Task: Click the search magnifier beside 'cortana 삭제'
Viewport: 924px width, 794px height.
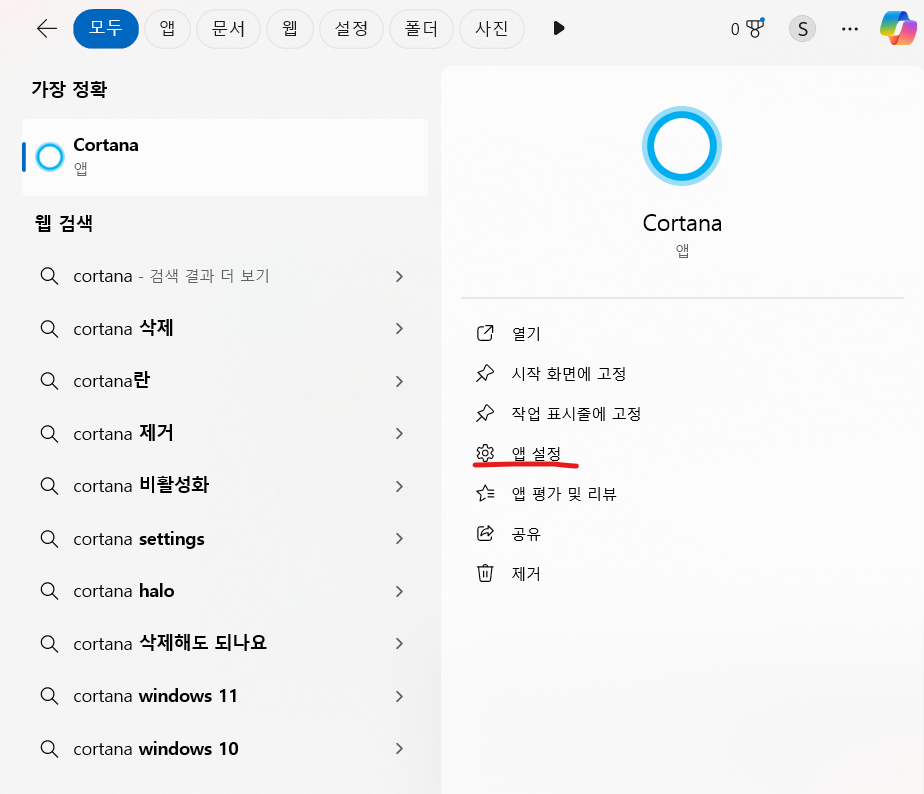Action: (x=49, y=328)
